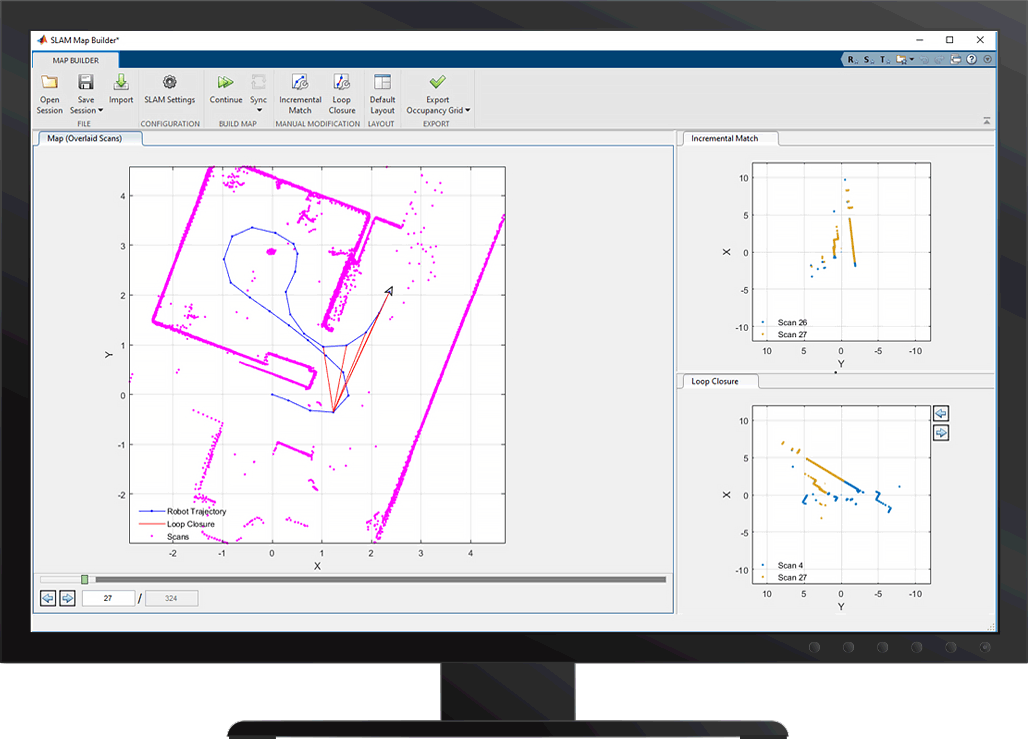Open the Sync dropdown arrow
1028x739 pixels.
259,111
